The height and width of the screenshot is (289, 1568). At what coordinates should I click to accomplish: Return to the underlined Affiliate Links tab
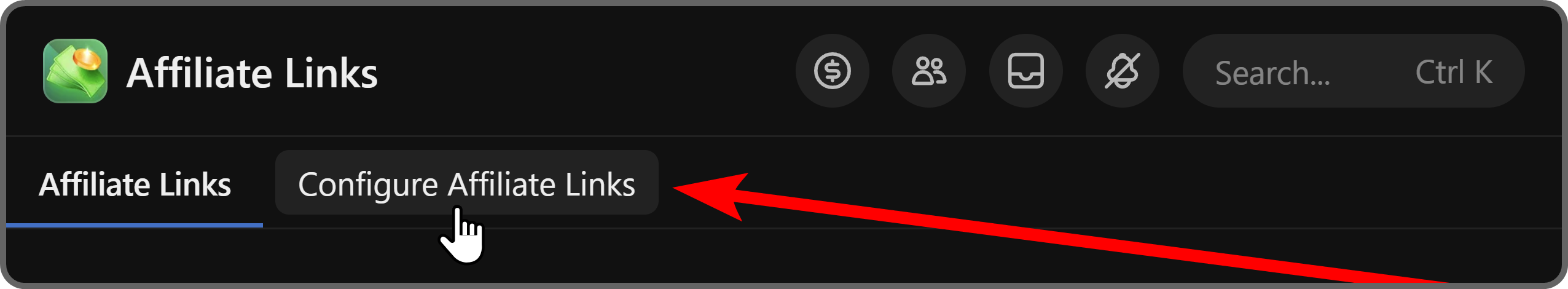click(x=135, y=184)
